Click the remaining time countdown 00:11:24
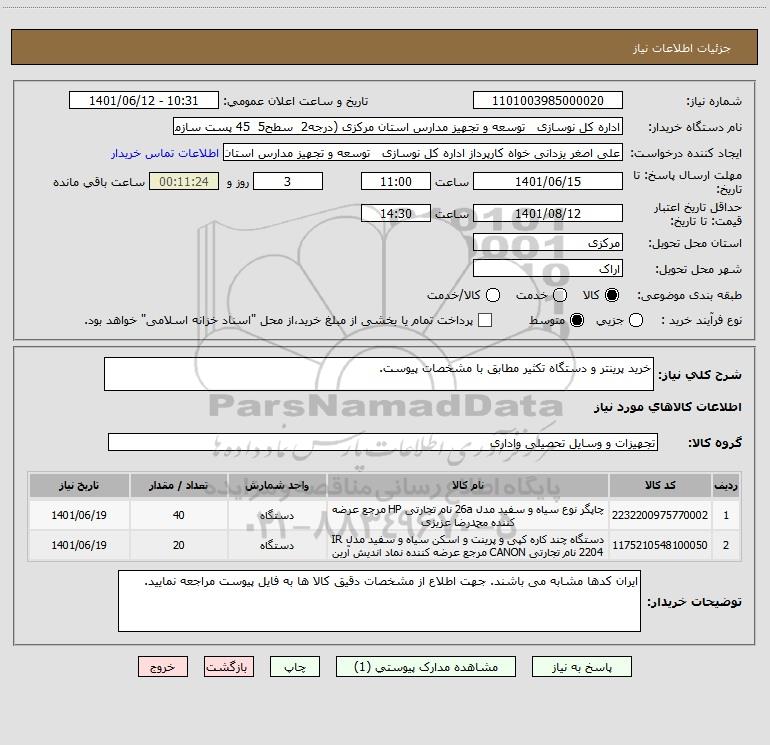The image size is (770, 745). 184,181
